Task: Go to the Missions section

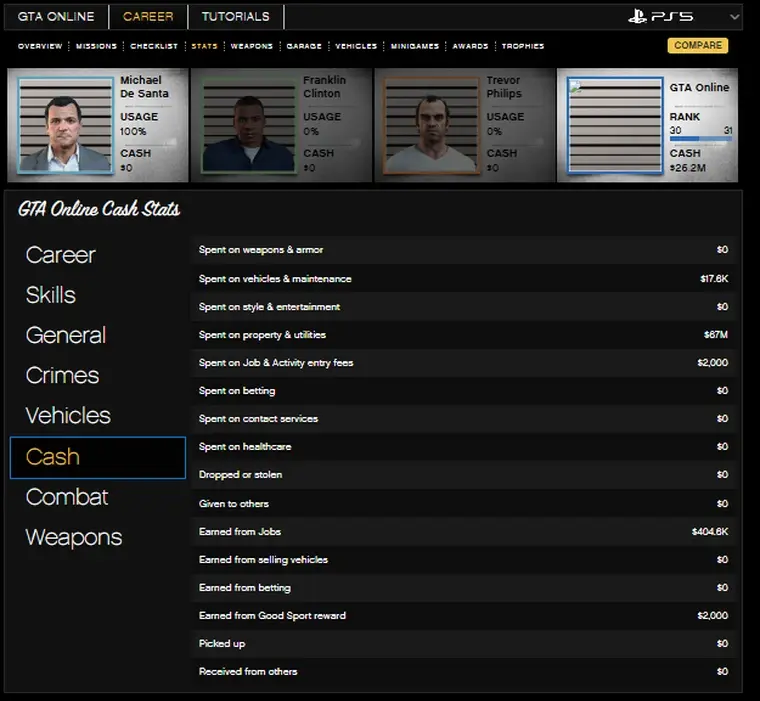Action: [x=96, y=46]
